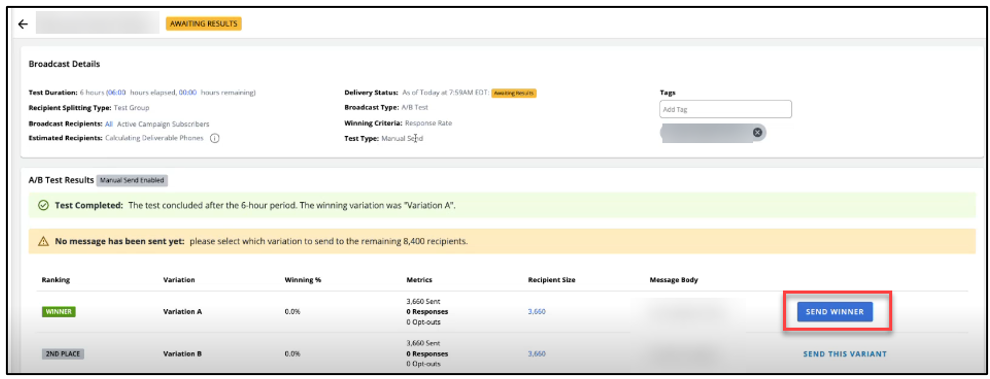Click the 00:00 hours remaining value
The height and width of the screenshot is (379, 990).
(188, 93)
